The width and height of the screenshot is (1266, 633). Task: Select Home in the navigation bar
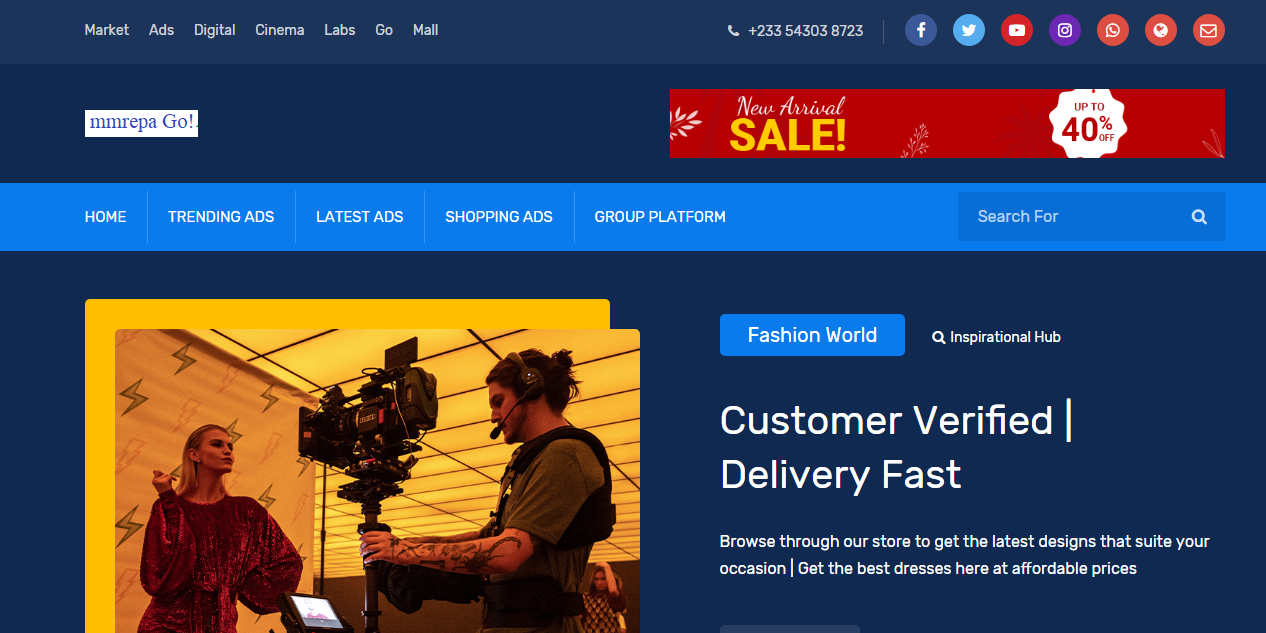point(105,217)
